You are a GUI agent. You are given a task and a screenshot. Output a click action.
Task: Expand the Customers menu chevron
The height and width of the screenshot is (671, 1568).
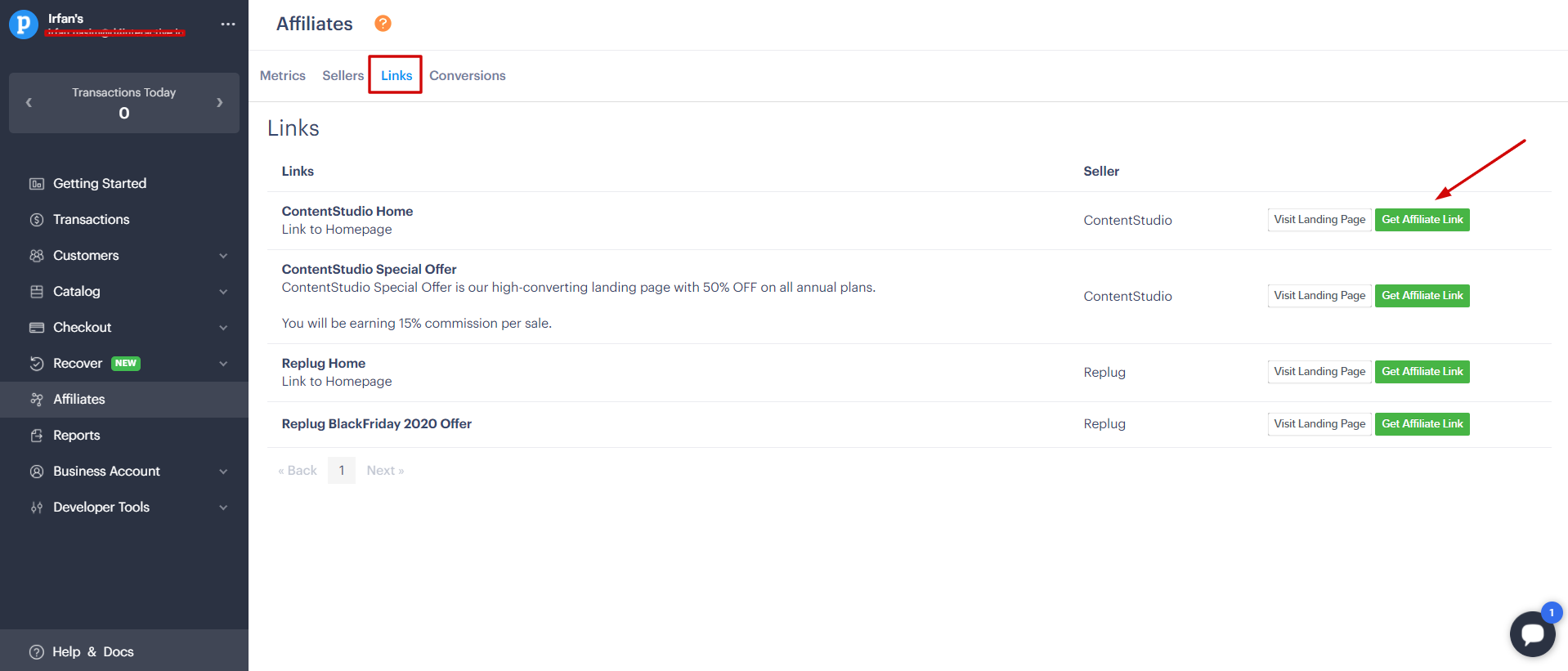223,256
